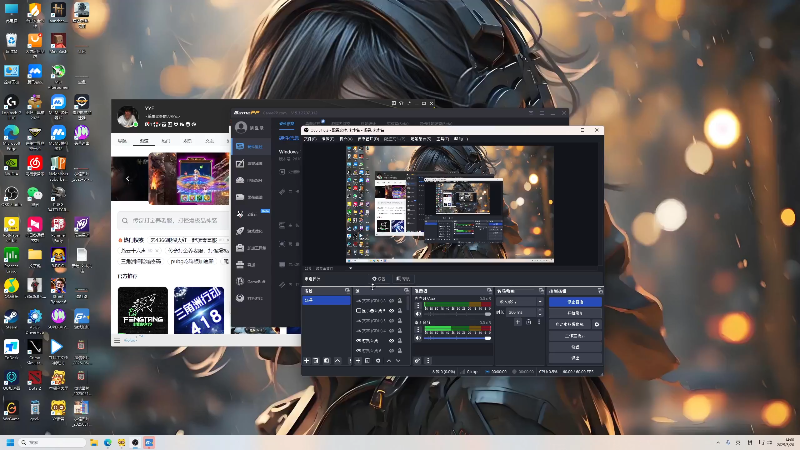Move source up with Sources footer arrow
Viewport: 800px width, 450px height.
(389, 361)
